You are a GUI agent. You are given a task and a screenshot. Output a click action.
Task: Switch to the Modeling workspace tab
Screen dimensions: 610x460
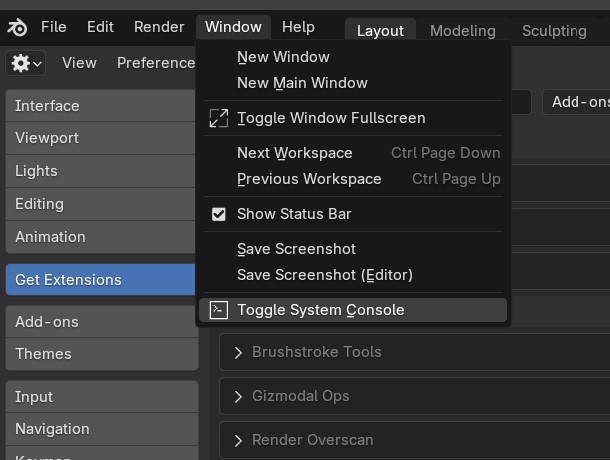[463, 31]
